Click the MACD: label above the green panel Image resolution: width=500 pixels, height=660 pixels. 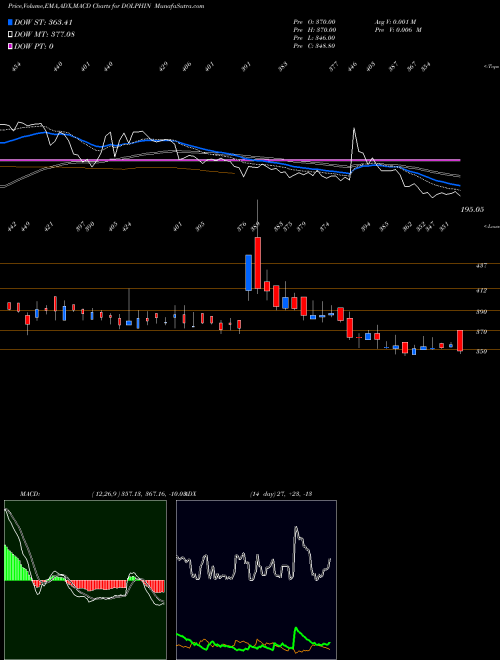[x=29, y=494]
